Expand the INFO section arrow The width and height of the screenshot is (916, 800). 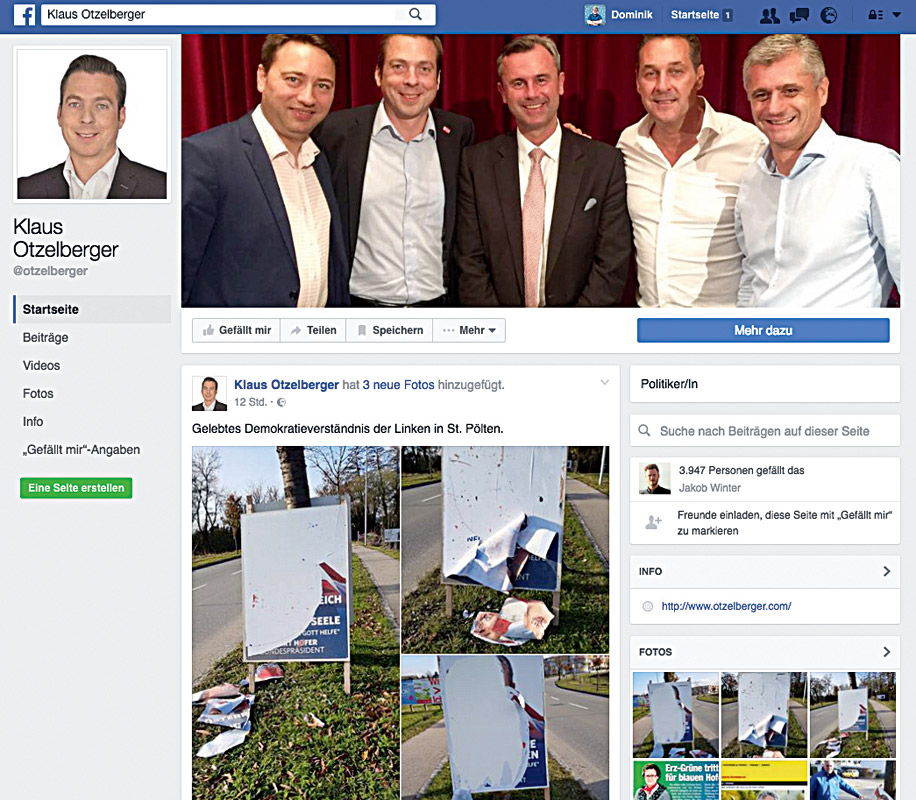coord(886,571)
